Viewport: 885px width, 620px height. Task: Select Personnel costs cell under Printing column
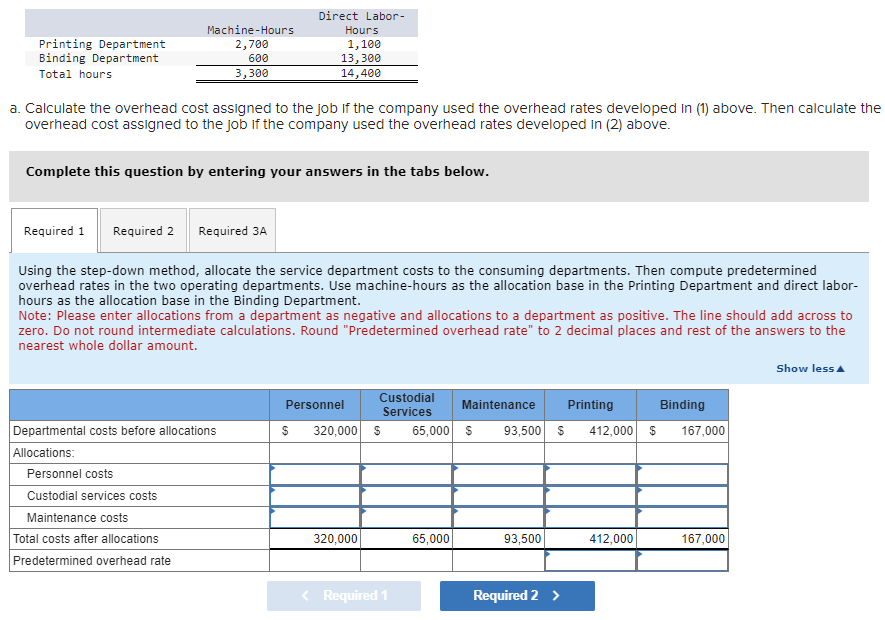tap(590, 474)
